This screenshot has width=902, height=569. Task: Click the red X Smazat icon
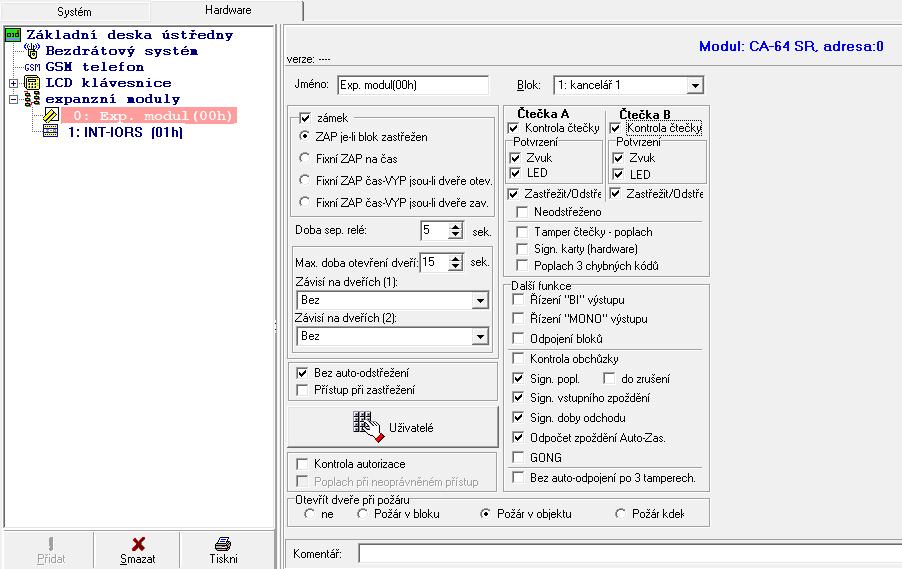click(138, 544)
